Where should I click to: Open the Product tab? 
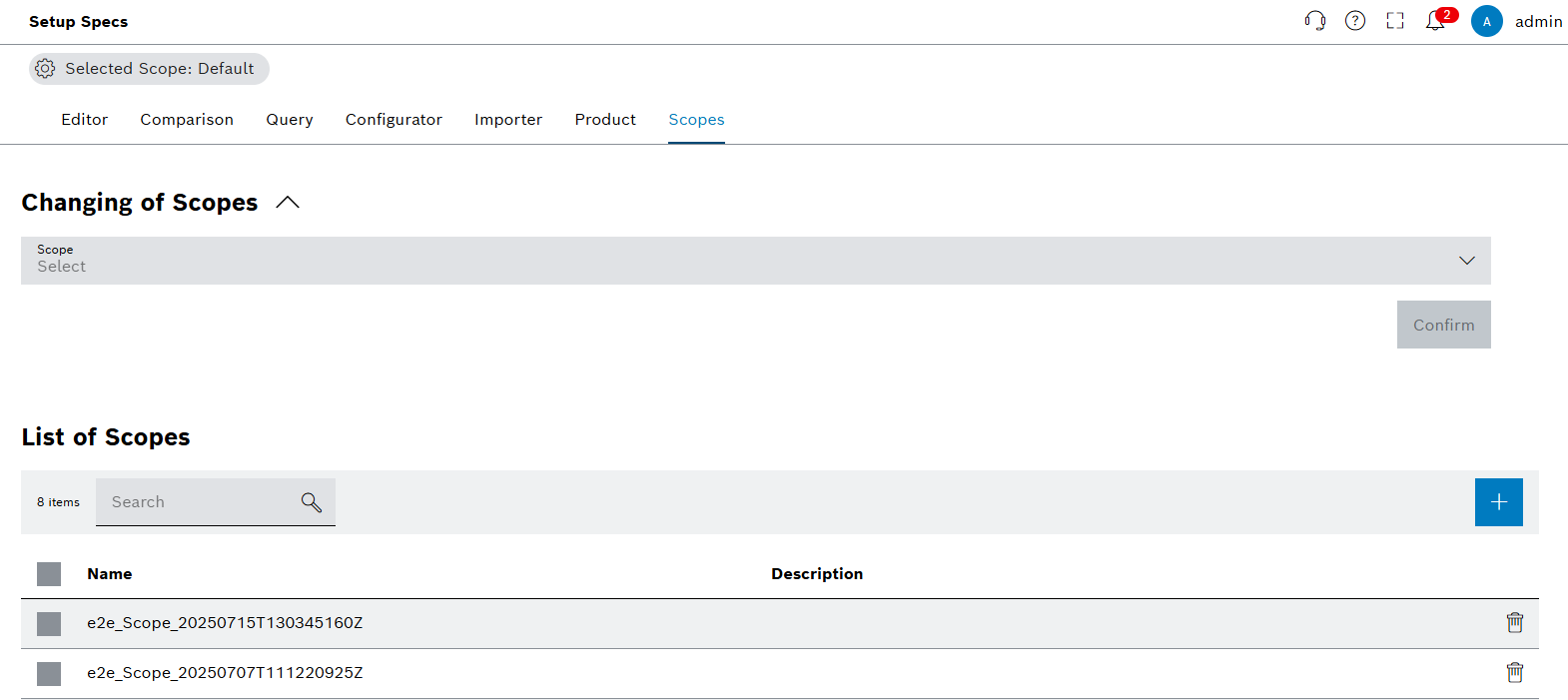(605, 120)
